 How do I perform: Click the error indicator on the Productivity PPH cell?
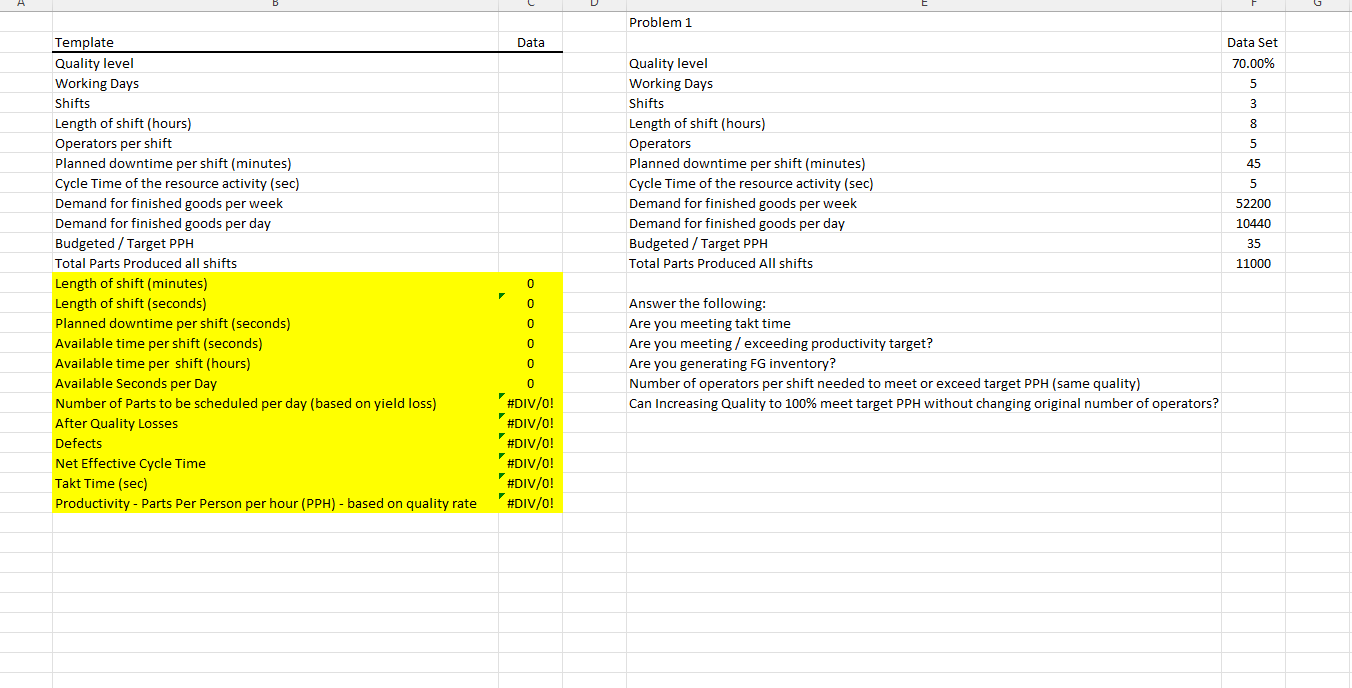(x=500, y=497)
